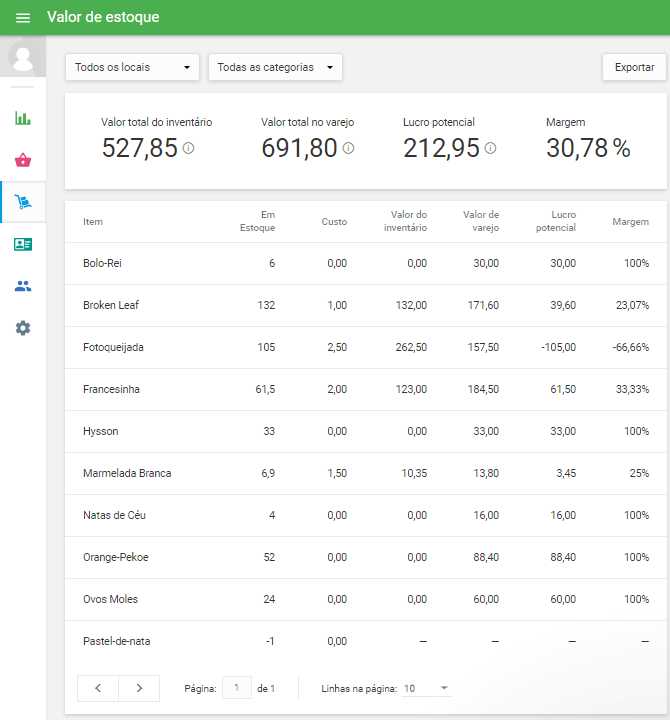The height and width of the screenshot is (720, 670).
Task: Click info icon beside Lucro potencial
Action: coord(490,149)
